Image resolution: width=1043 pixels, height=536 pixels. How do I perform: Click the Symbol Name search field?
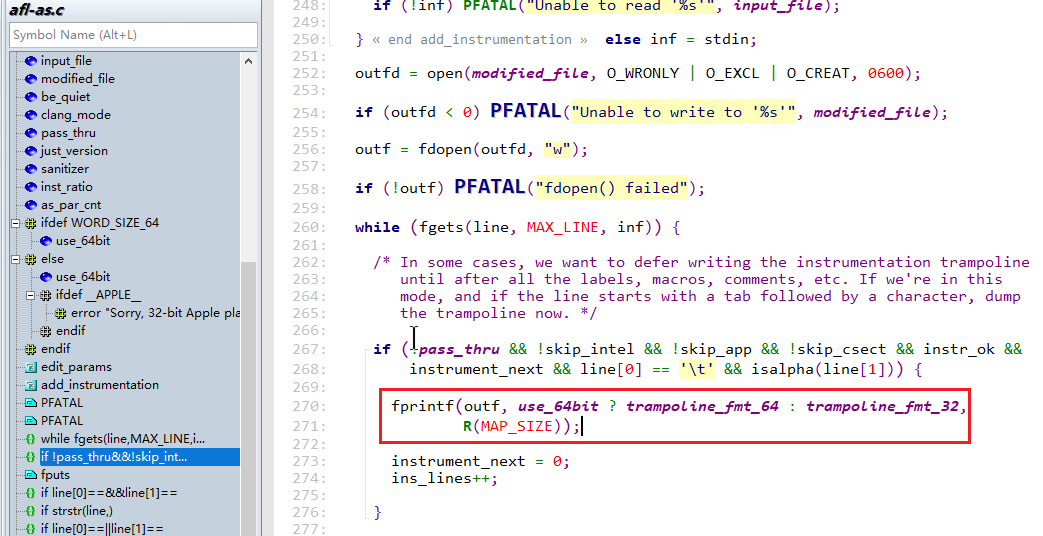click(133, 35)
